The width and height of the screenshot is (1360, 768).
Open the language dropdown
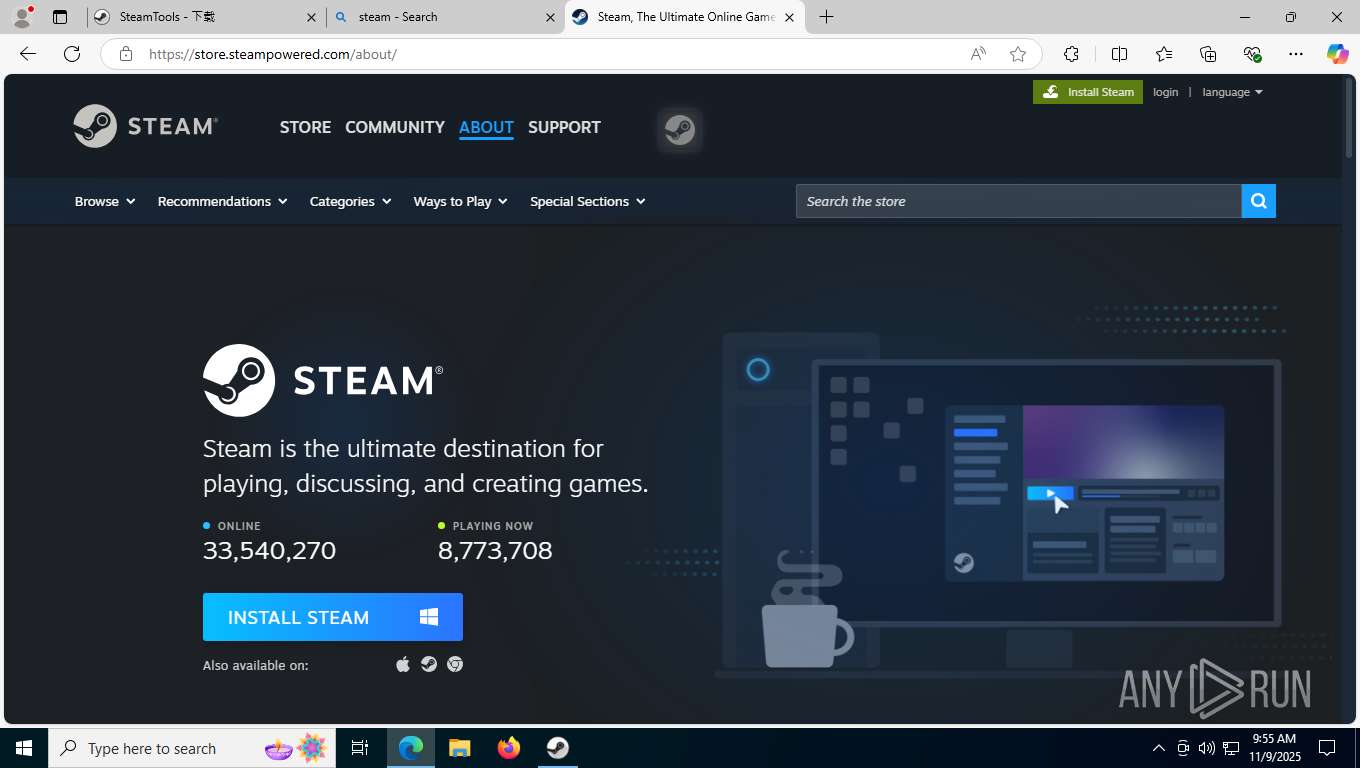(1232, 92)
